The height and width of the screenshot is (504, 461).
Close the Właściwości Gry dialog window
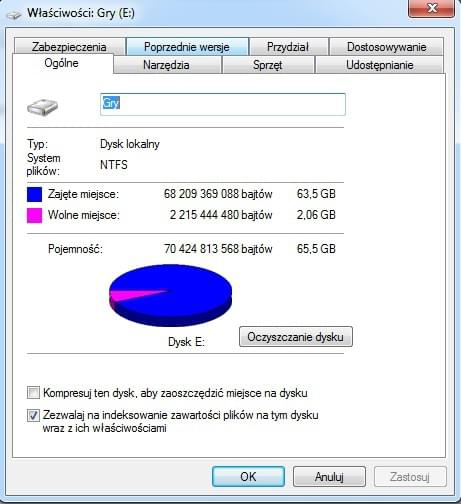pos(432,8)
